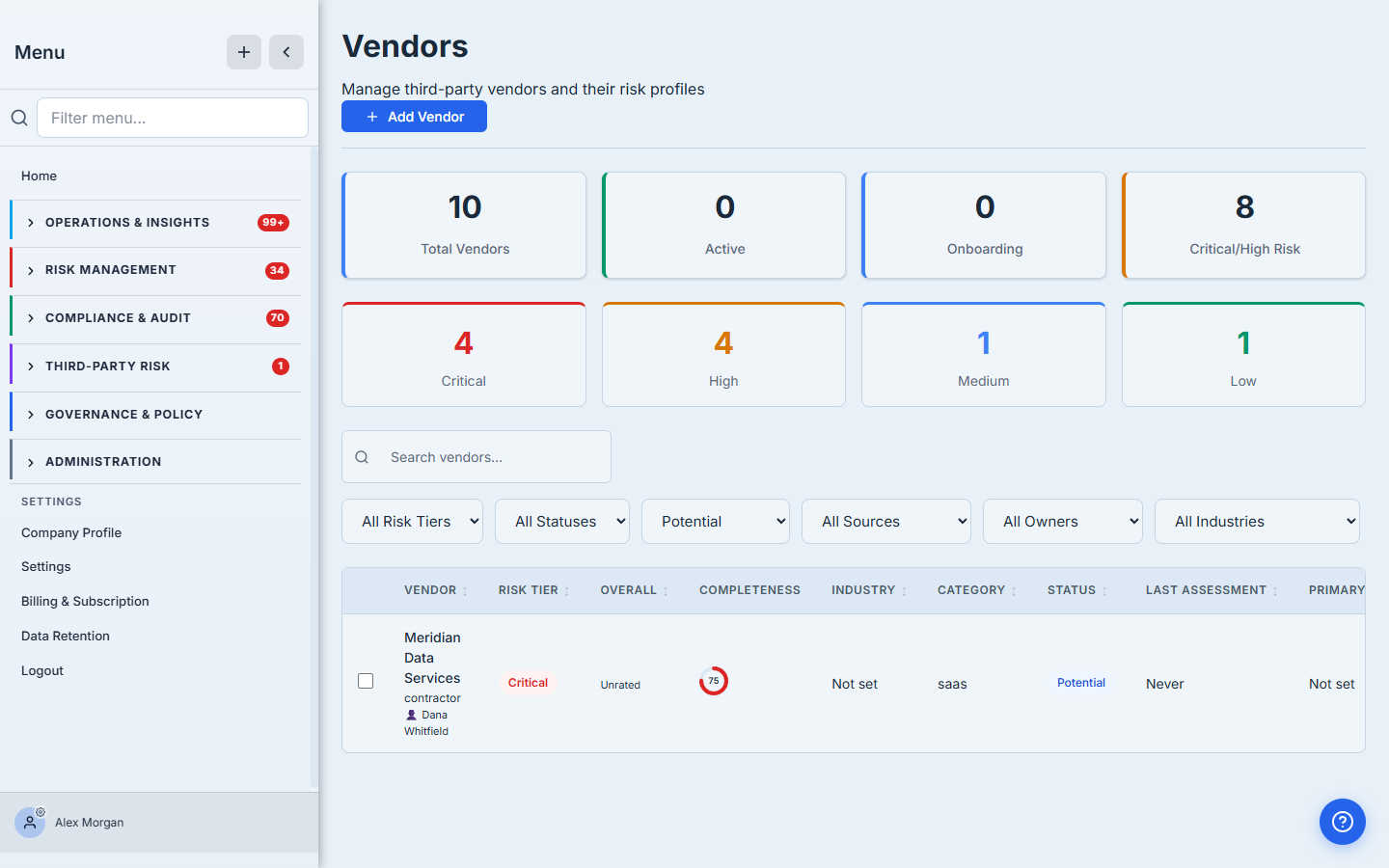
Task: Click the Active vendors card
Action: click(x=723, y=226)
